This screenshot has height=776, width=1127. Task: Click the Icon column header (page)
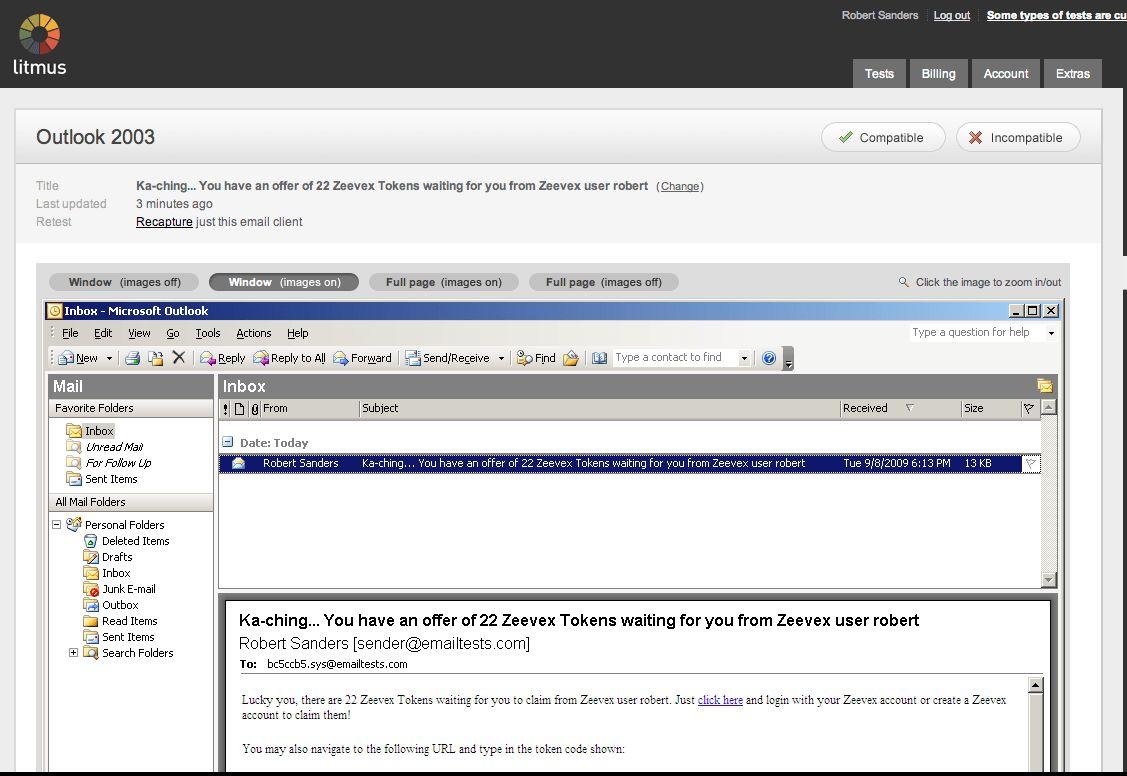coord(239,408)
